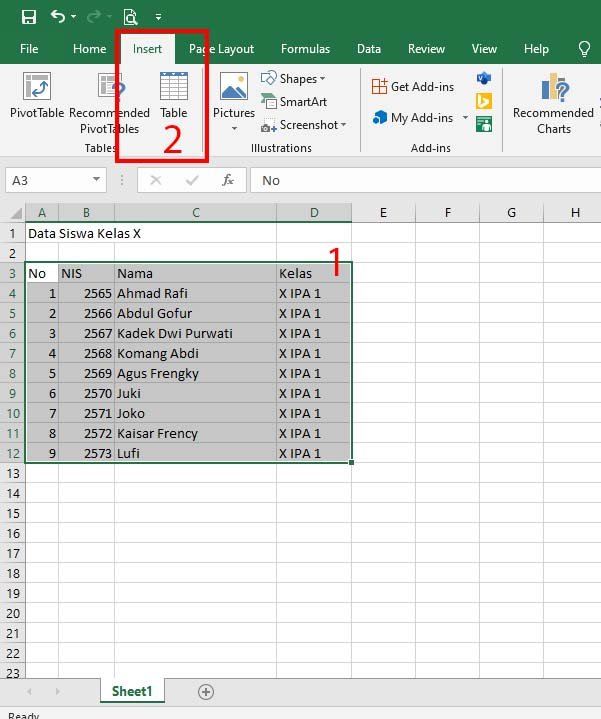
Task: Click the Bing Maps add-in icon
Action: pyautogui.click(x=484, y=101)
